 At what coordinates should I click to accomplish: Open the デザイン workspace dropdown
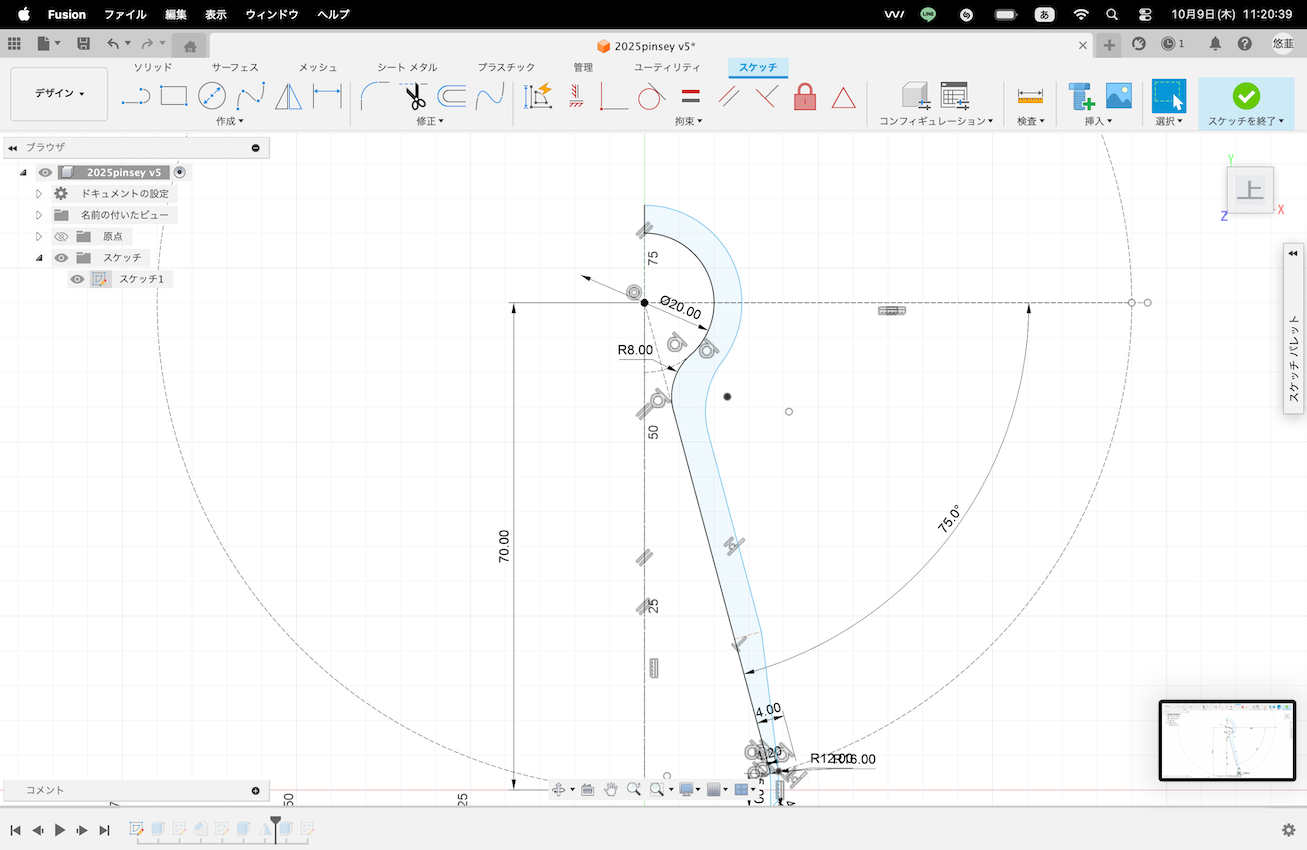click(x=59, y=94)
